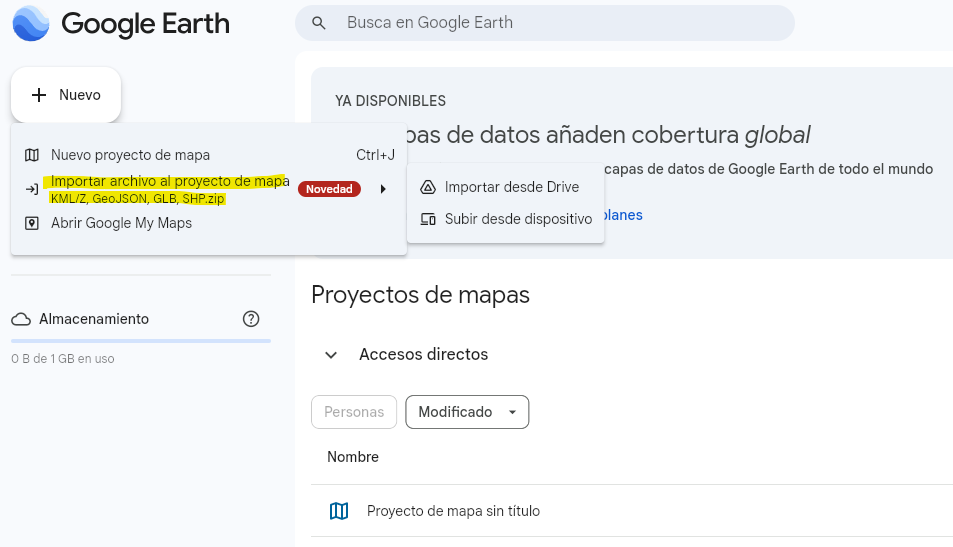Select Nuevo proyecto de mapa menu entry
Image resolution: width=953 pixels, height=547 pixels.
pos(208,155)
